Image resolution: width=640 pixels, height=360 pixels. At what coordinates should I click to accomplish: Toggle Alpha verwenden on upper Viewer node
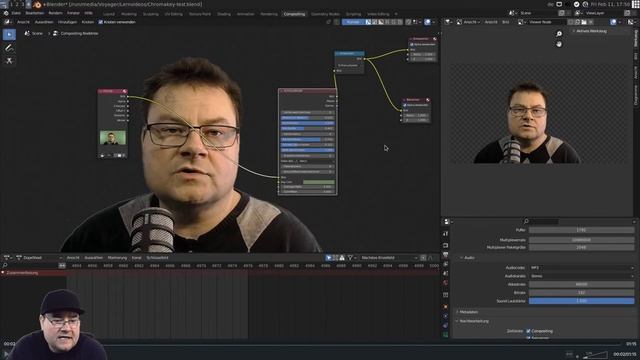coord(412,44)
